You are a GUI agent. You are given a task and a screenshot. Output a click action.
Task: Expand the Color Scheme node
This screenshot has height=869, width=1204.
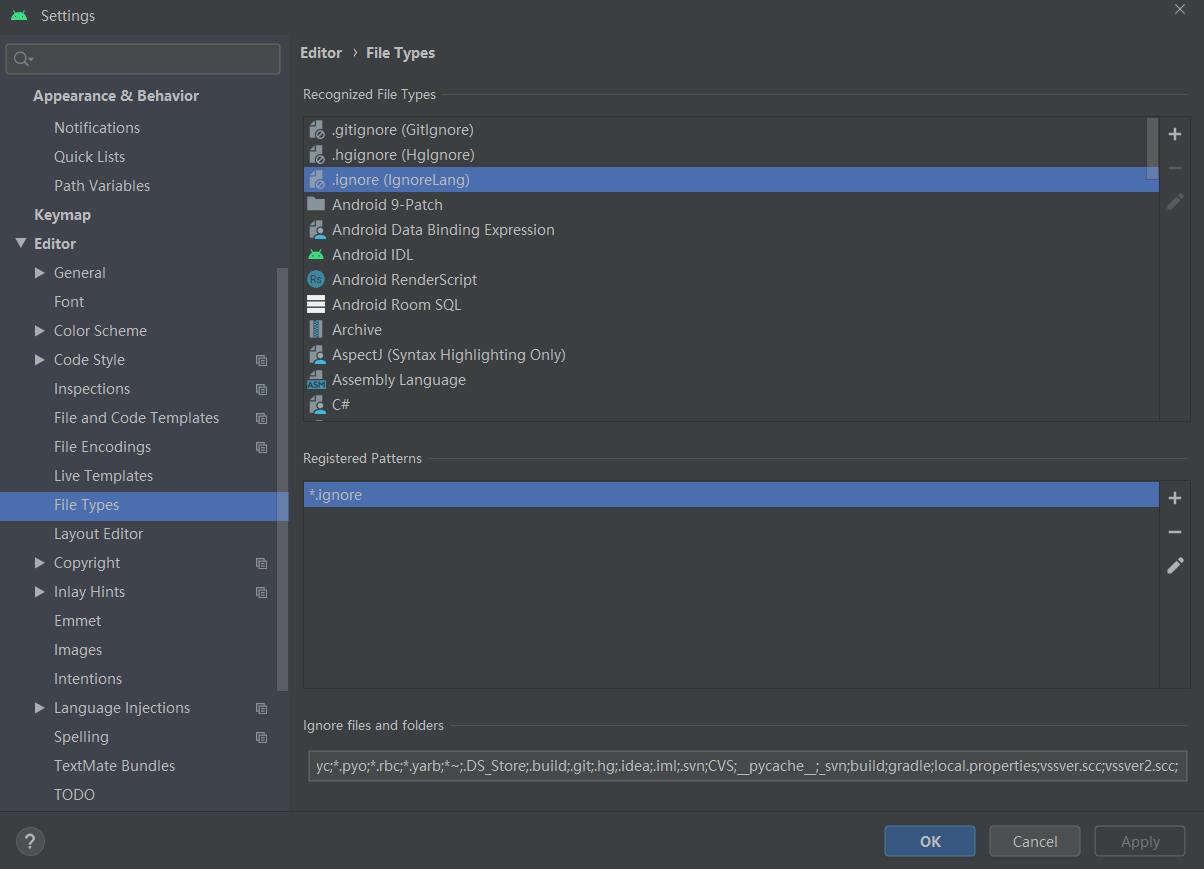[x=40, y=331]
